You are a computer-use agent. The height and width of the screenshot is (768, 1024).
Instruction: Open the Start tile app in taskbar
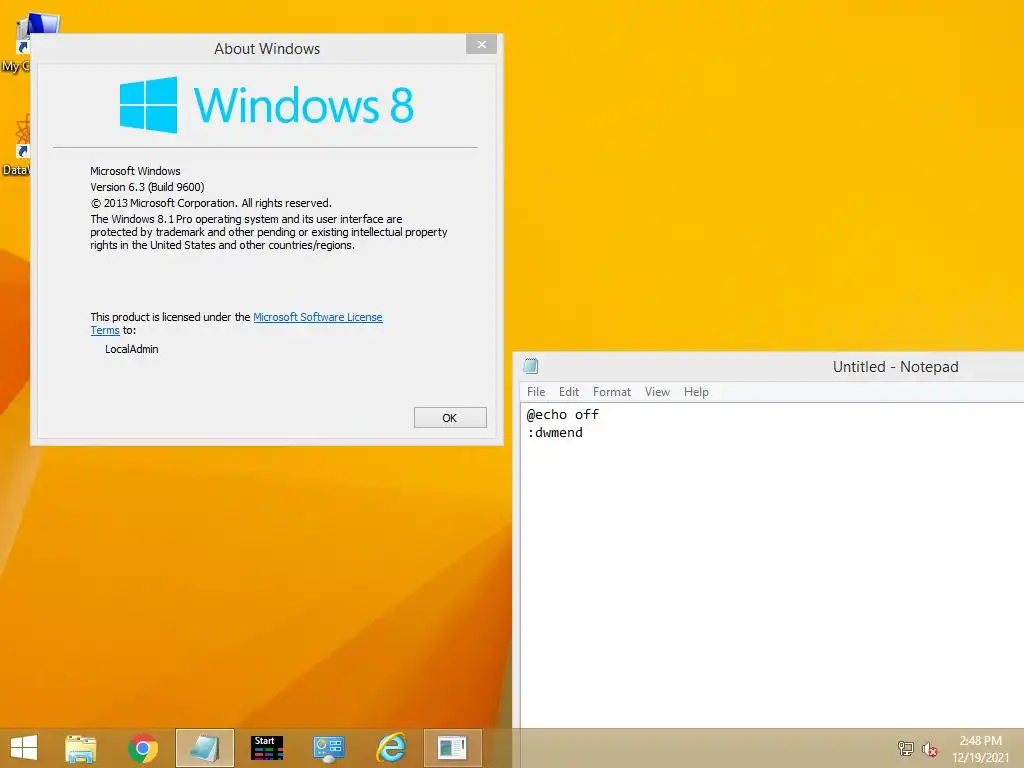[267, 748]
